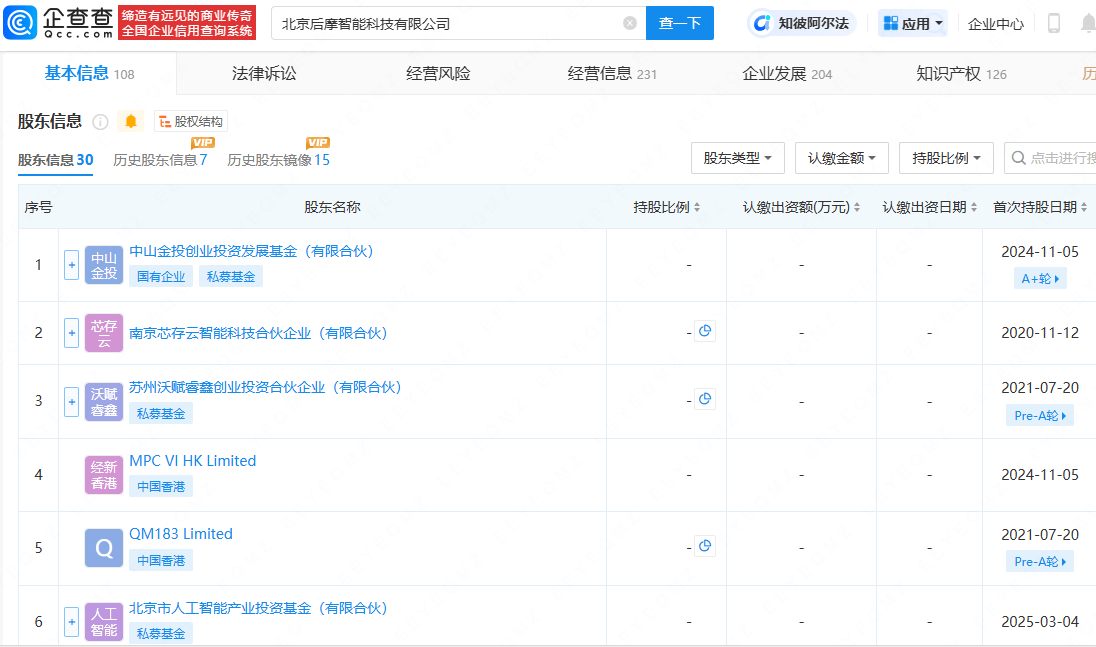This screenshot has width=1096, height=647.
Task: Open the pie chart icon for QM183 Limited
Action: pos(705,546)
